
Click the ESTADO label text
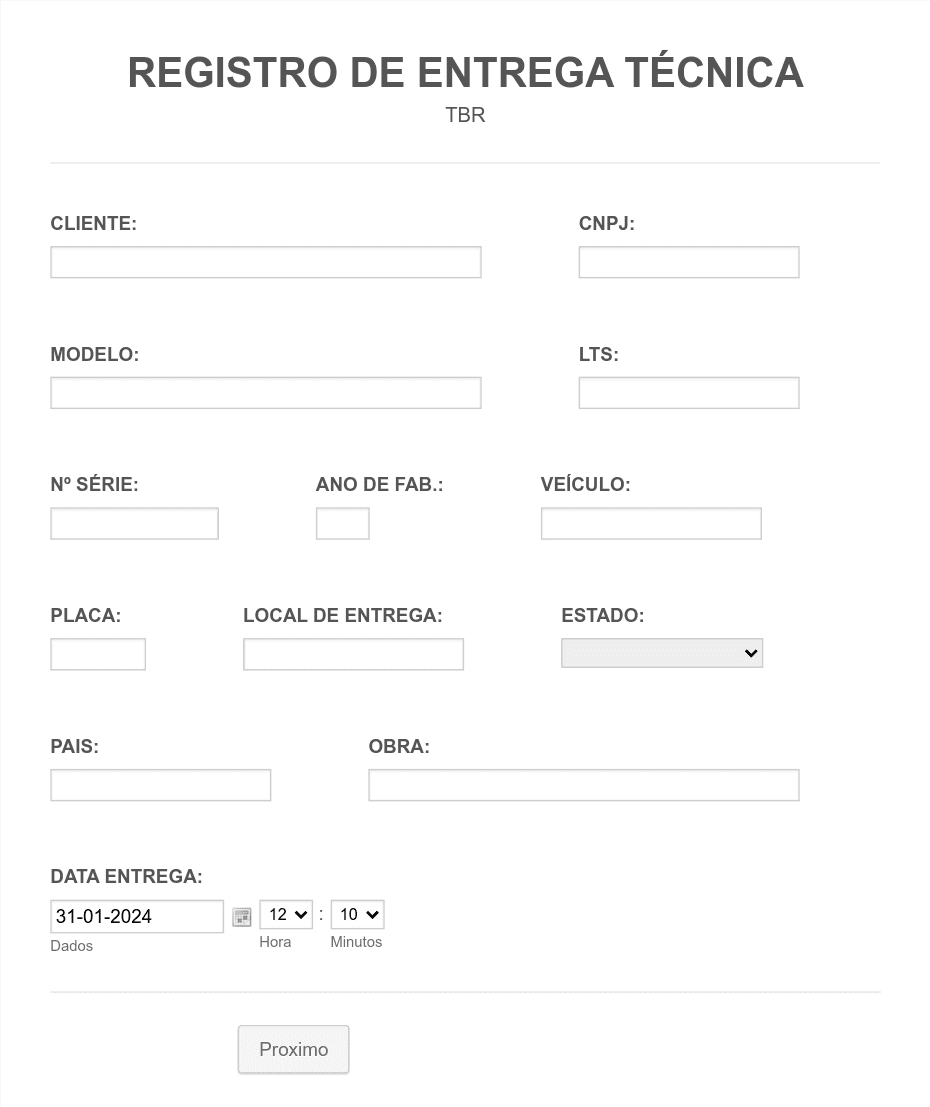click(602, 615)
